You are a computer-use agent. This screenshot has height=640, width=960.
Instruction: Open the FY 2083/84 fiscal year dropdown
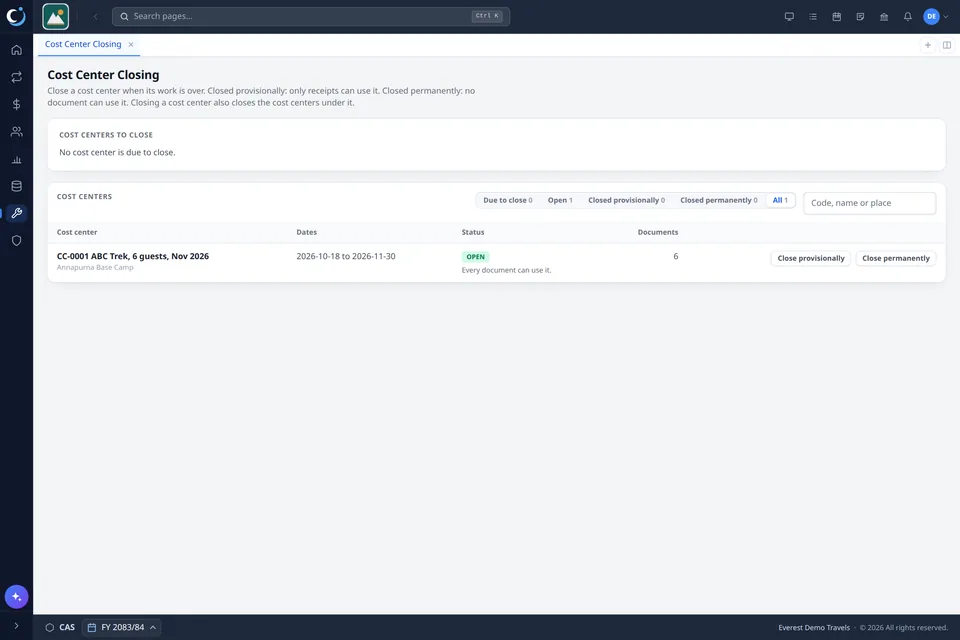[121, 627]
